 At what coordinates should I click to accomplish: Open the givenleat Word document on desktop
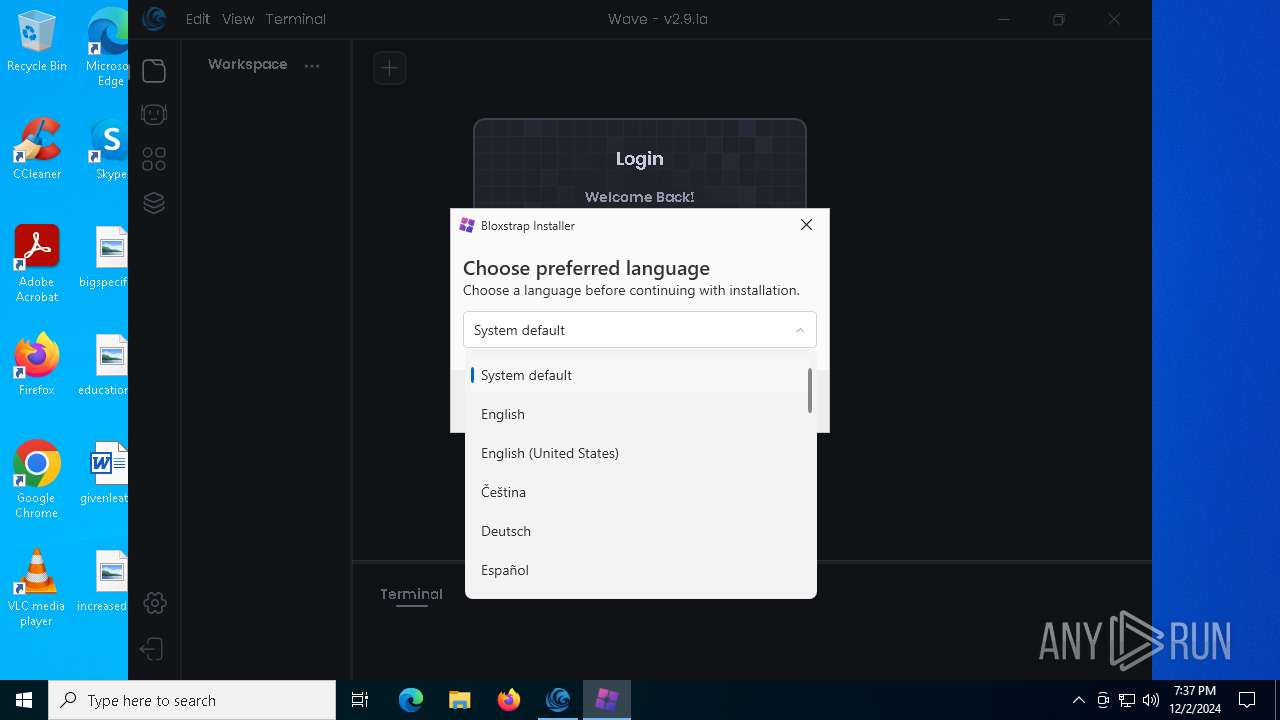point(106,473)
